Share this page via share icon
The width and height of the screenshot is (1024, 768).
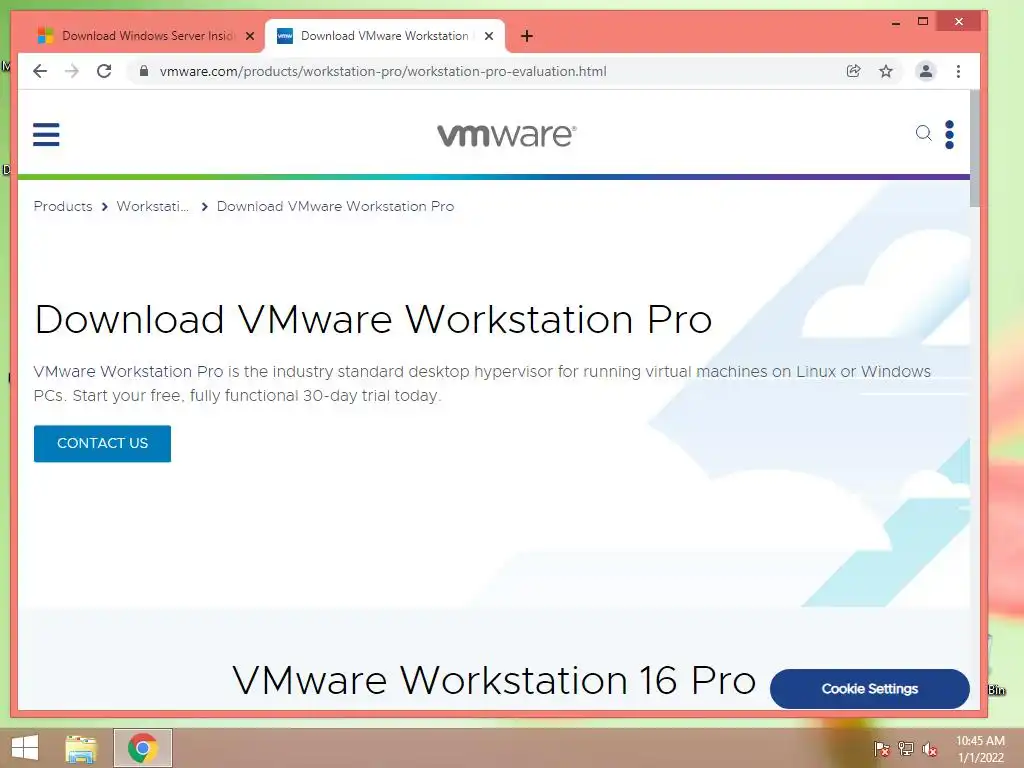tap(853, 71)
